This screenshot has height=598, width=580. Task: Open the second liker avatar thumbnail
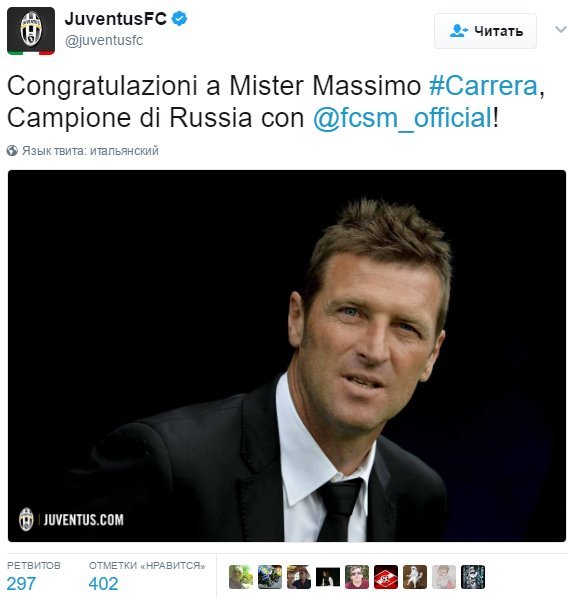click(x=270, y=577)
